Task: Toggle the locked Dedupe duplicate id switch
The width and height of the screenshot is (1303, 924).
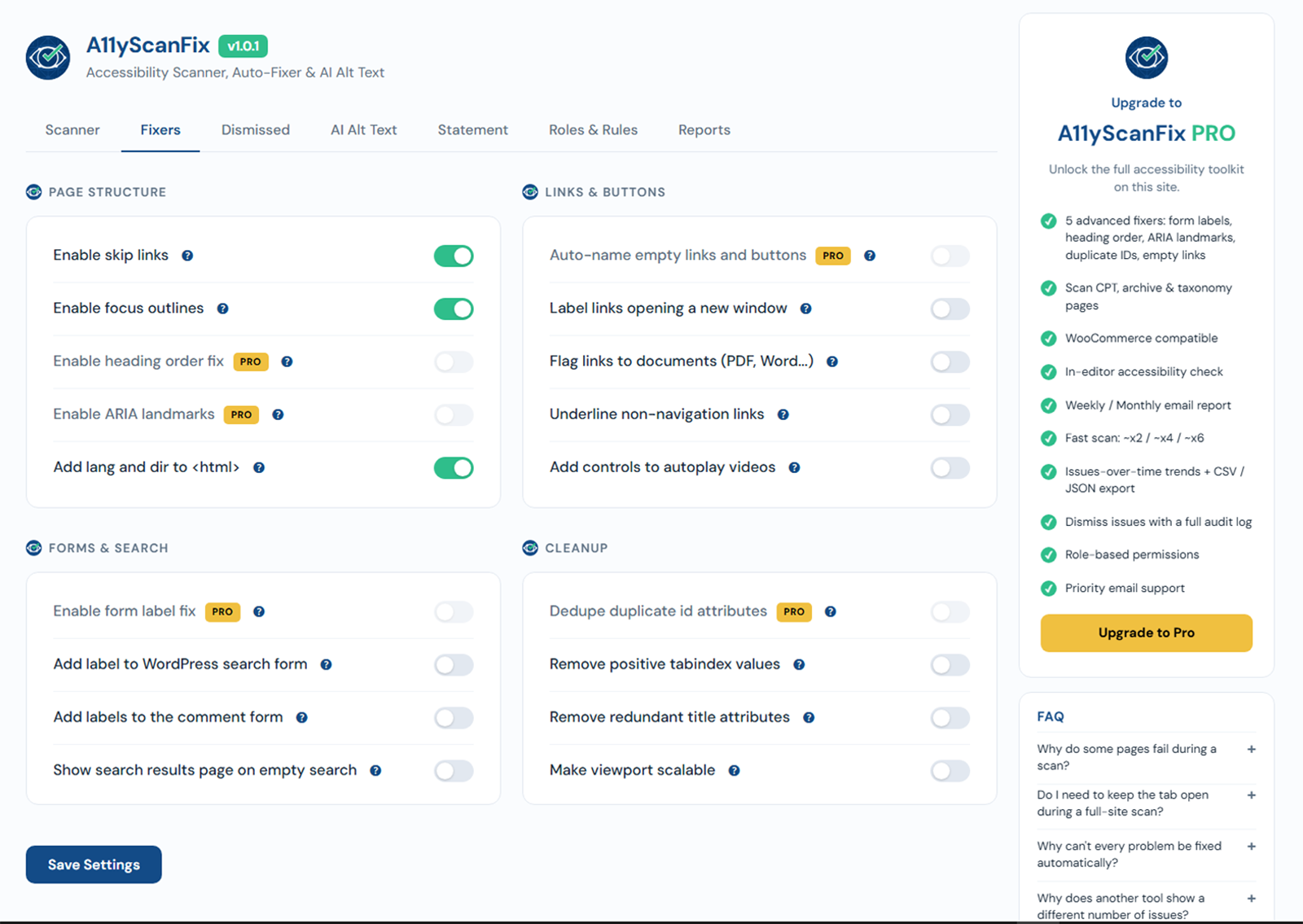Action: [950, 611]
